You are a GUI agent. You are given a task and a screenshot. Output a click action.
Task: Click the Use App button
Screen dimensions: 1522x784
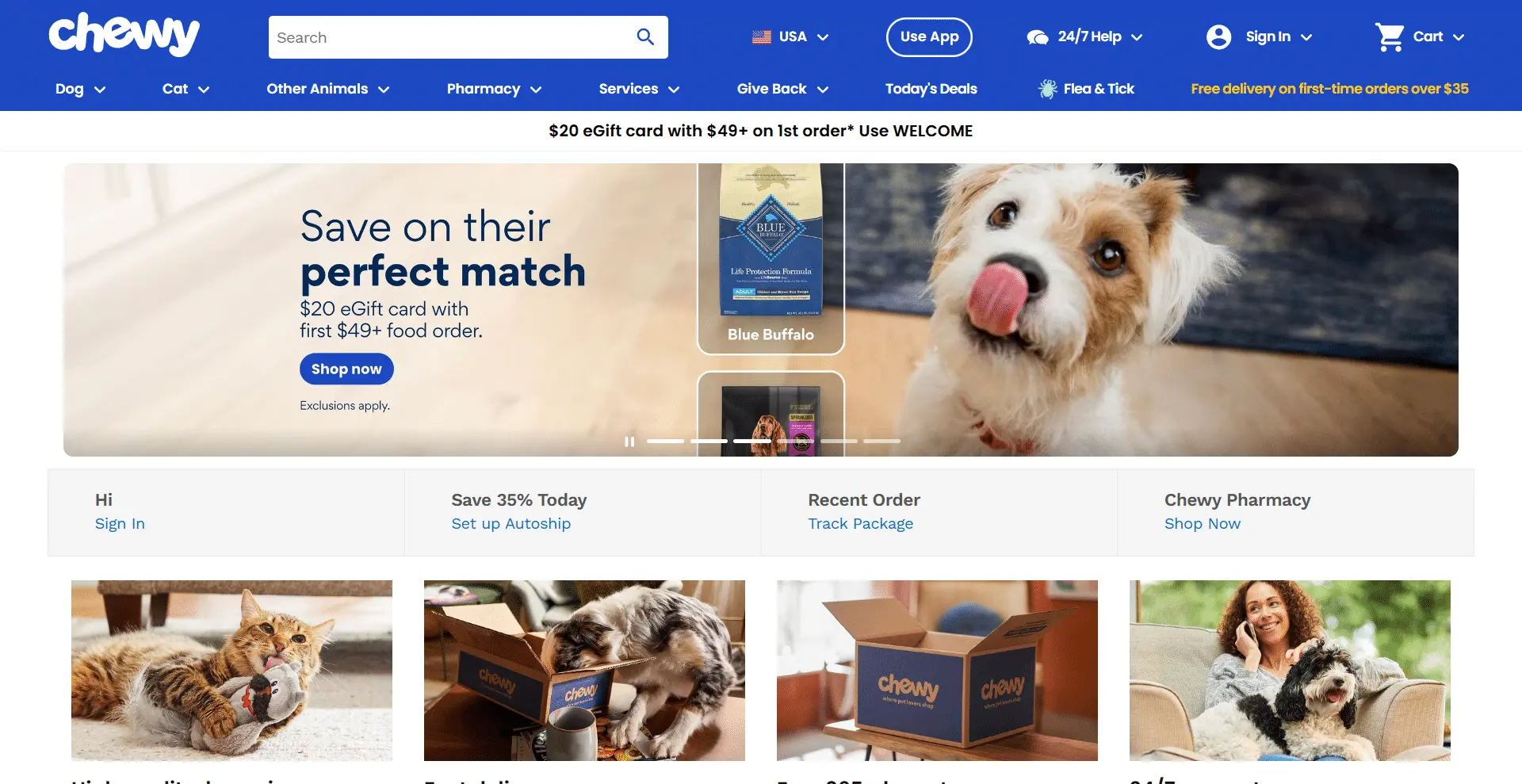(929, 36)
